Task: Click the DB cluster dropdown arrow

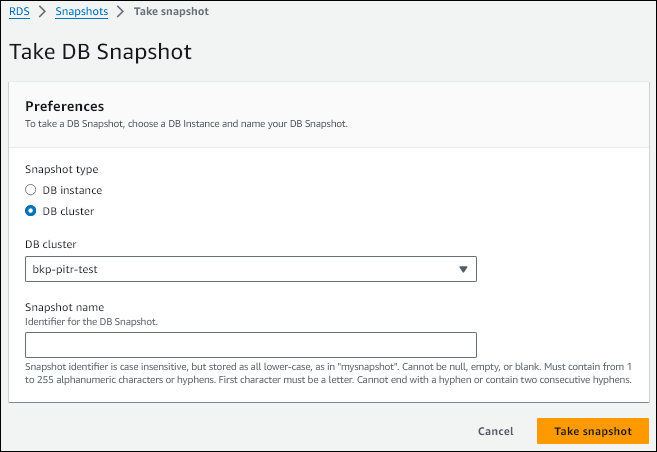Action: coord(463,269)
